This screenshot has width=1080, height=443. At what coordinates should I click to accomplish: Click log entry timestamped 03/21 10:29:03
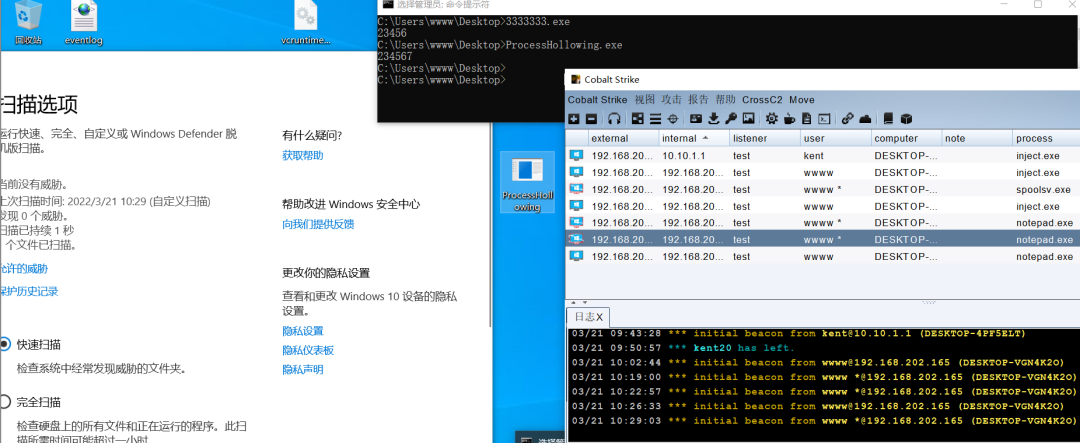coord(824,420)
